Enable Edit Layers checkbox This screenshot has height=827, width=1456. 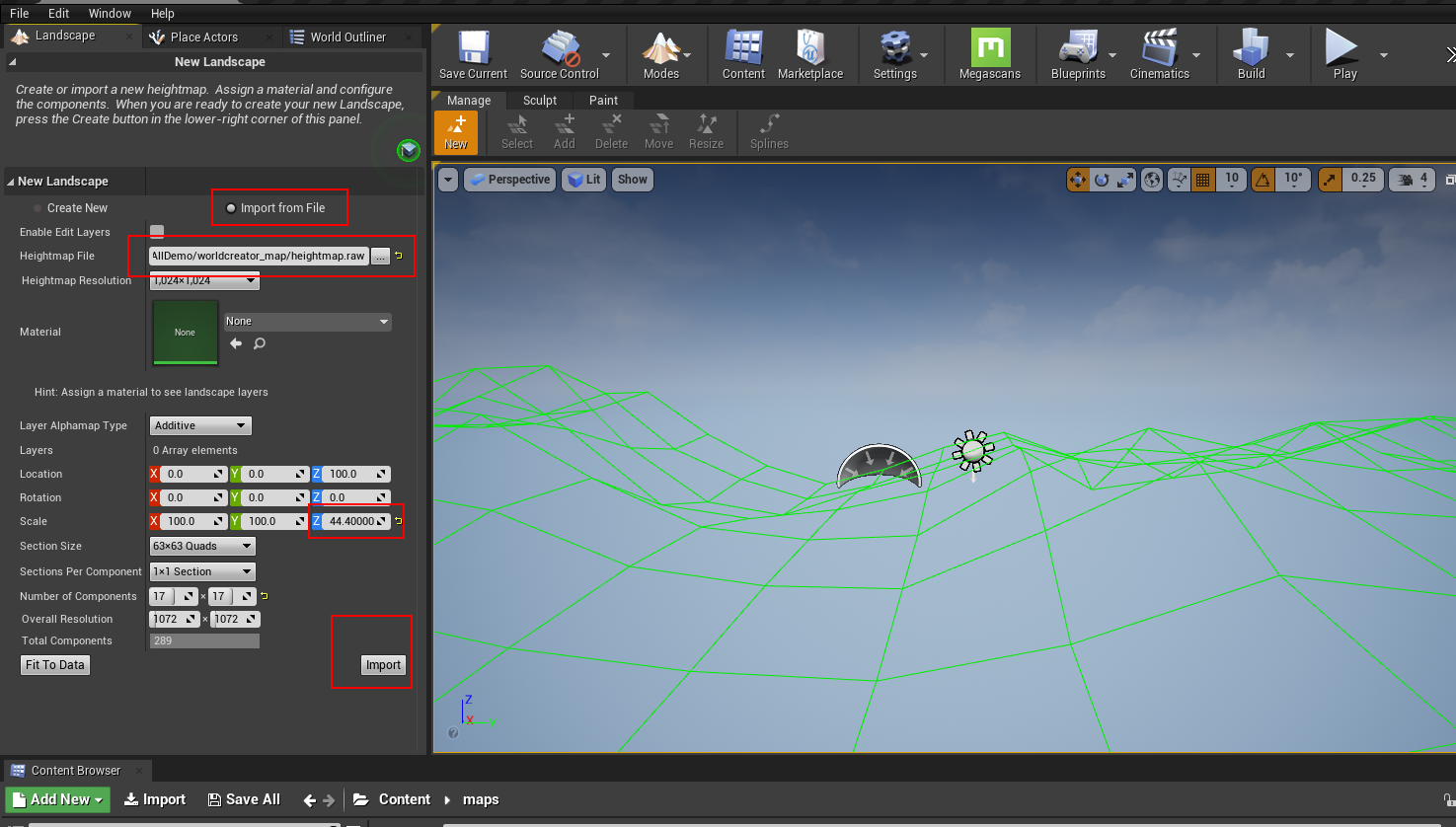[157, 232]
